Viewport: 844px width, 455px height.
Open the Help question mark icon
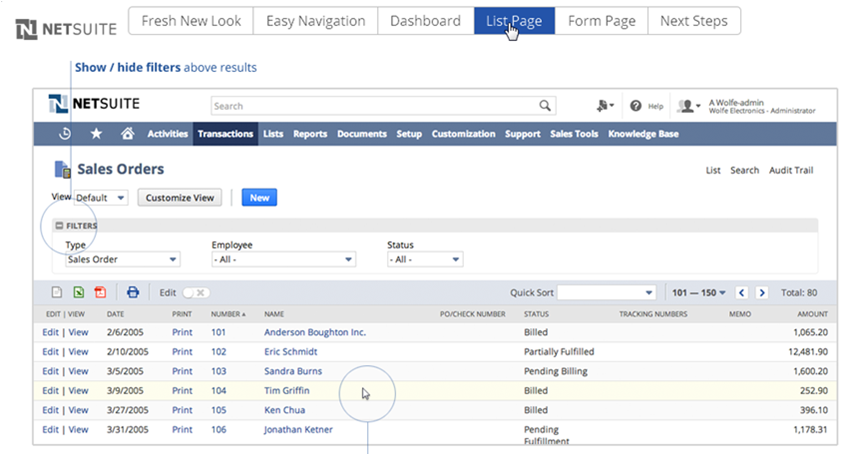[636, 106]
